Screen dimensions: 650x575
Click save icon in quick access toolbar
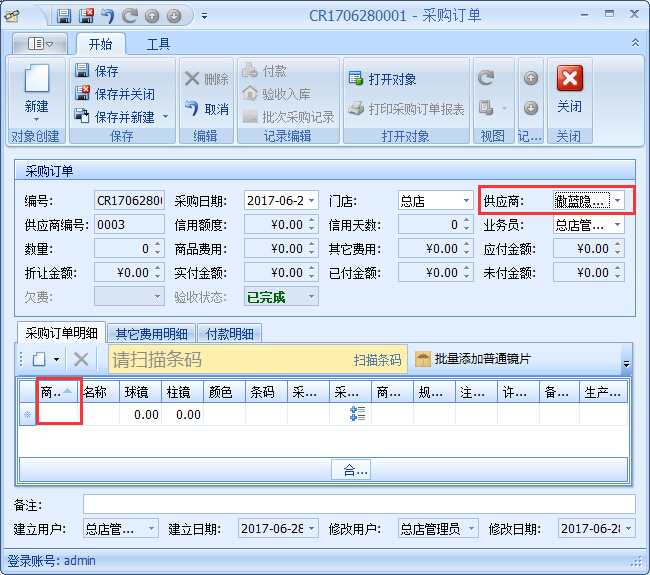pyautogui.click(x=64, y=16)
